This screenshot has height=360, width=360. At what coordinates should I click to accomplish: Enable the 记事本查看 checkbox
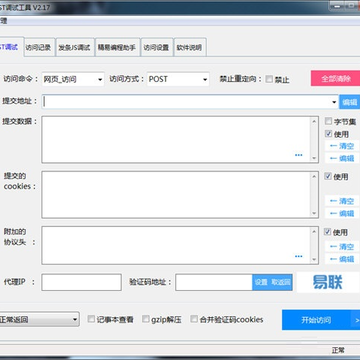coord(91,319)
